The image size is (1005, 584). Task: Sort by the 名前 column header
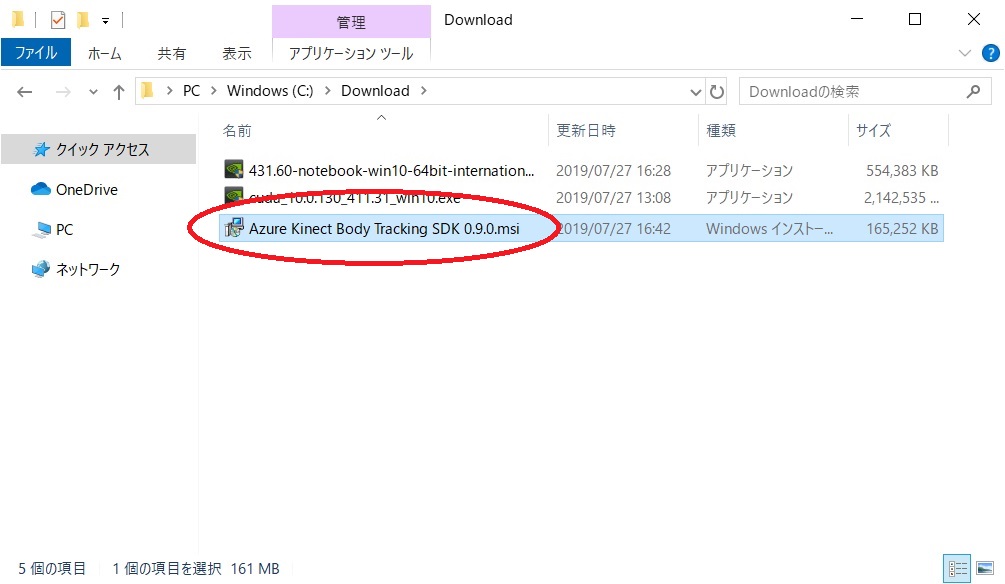pos(237,131)
